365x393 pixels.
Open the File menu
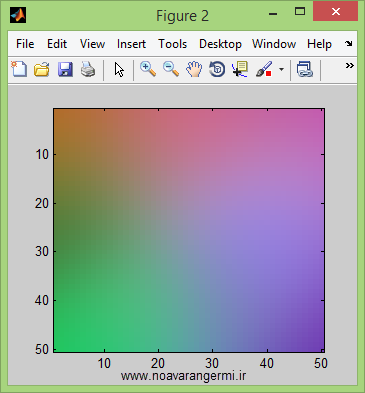25,44
